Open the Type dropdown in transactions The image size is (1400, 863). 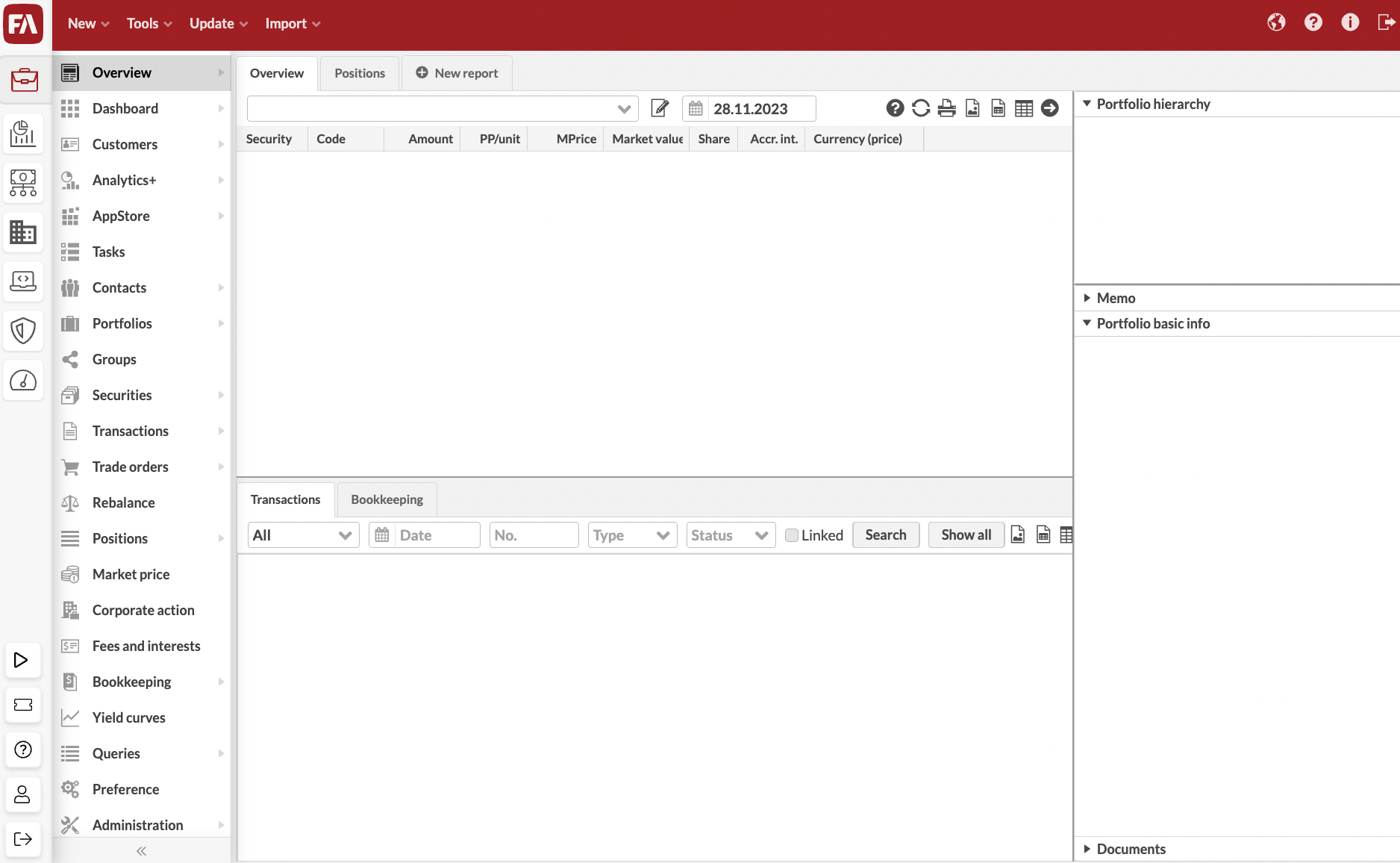pos(632,535)
